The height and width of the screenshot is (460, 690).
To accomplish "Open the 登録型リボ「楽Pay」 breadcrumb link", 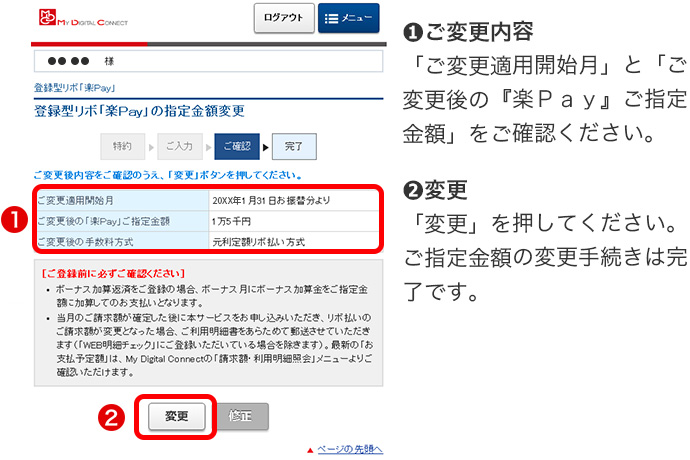I will coord(75,87).
